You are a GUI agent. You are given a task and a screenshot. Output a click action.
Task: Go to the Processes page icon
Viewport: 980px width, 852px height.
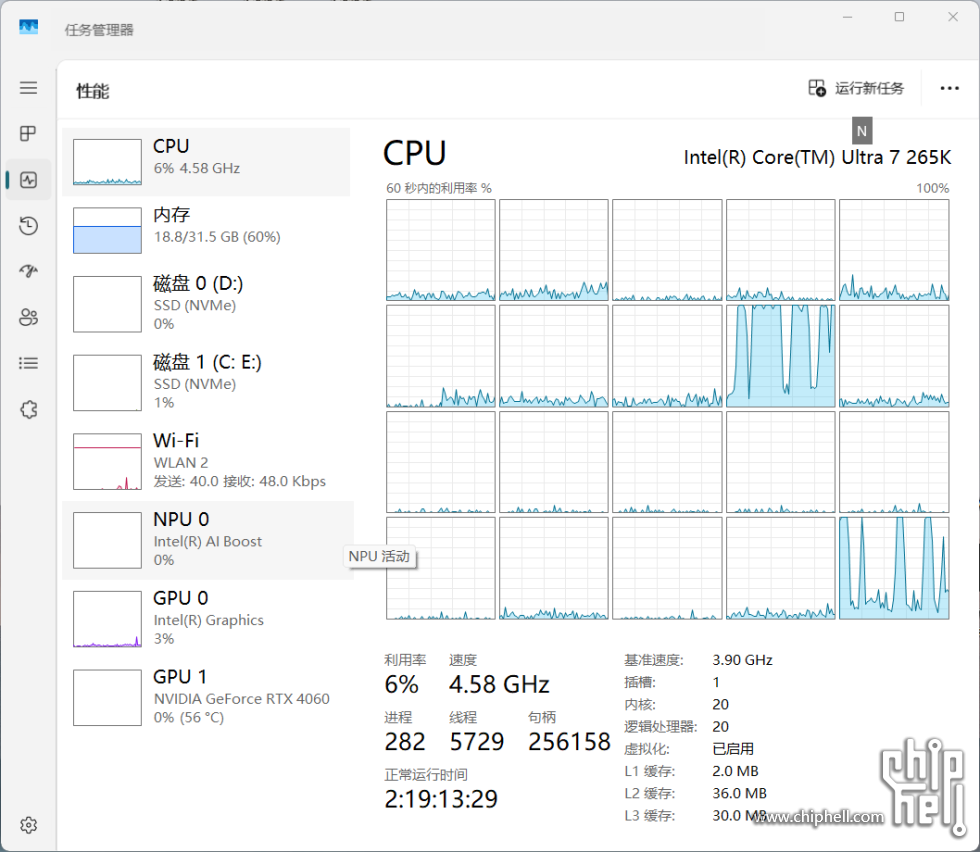[x=28, y=134]
